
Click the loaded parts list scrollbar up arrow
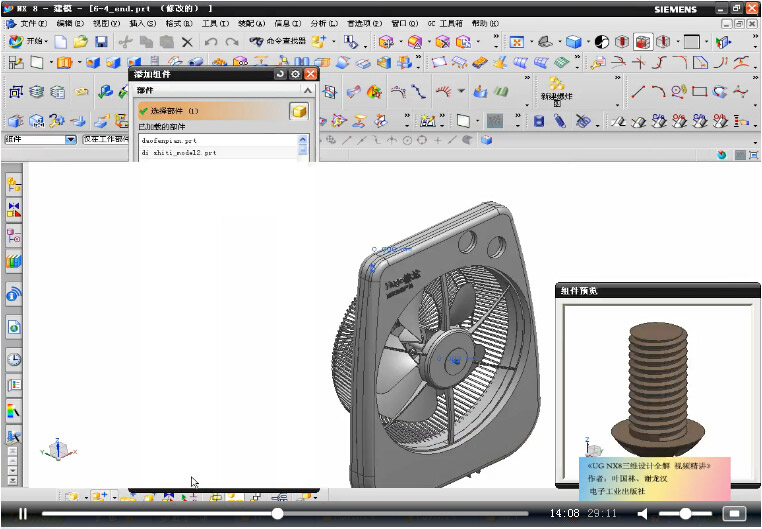click(303, 139)
